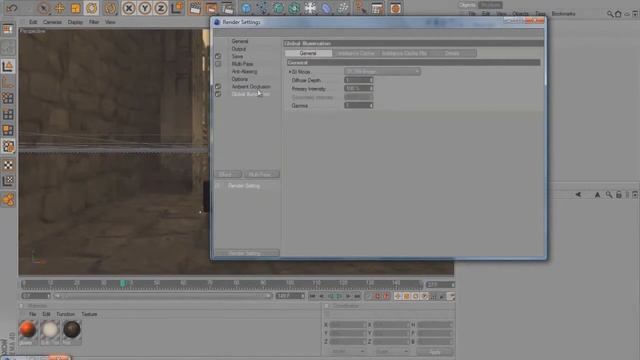Select the Scale tool

click(x=76, y=8)
